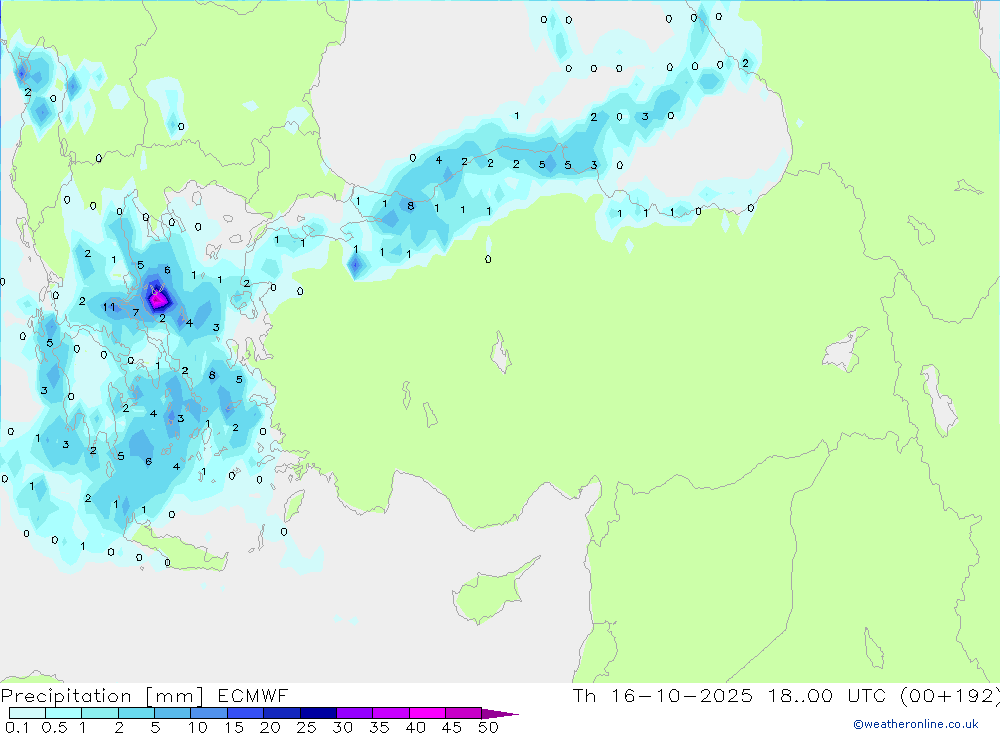Click the '[mm]' unit label
Viewport: 1000px width, 733px height.
pyautogui.click(x=175, y=696)
